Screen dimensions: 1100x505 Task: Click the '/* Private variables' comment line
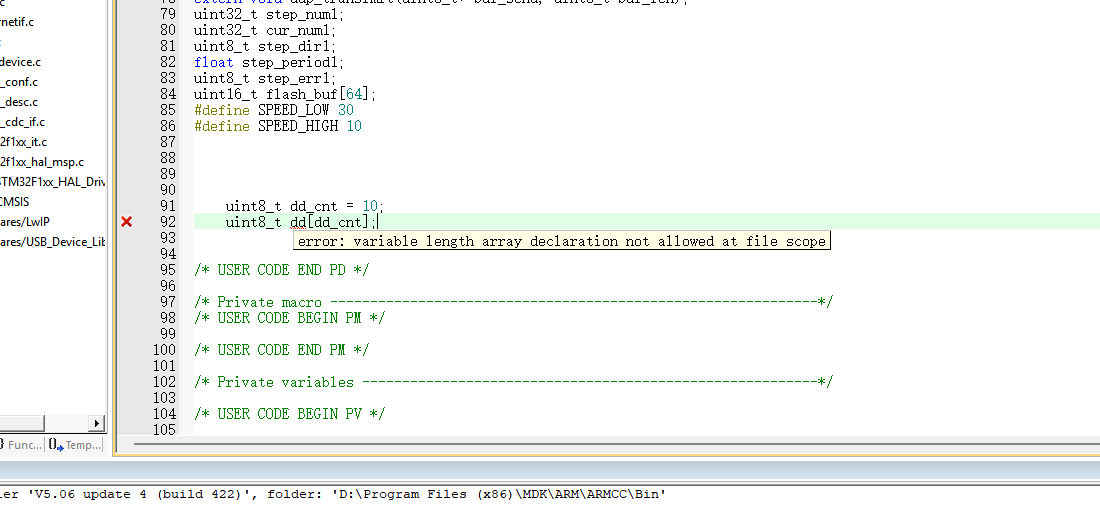click(514, 382)
